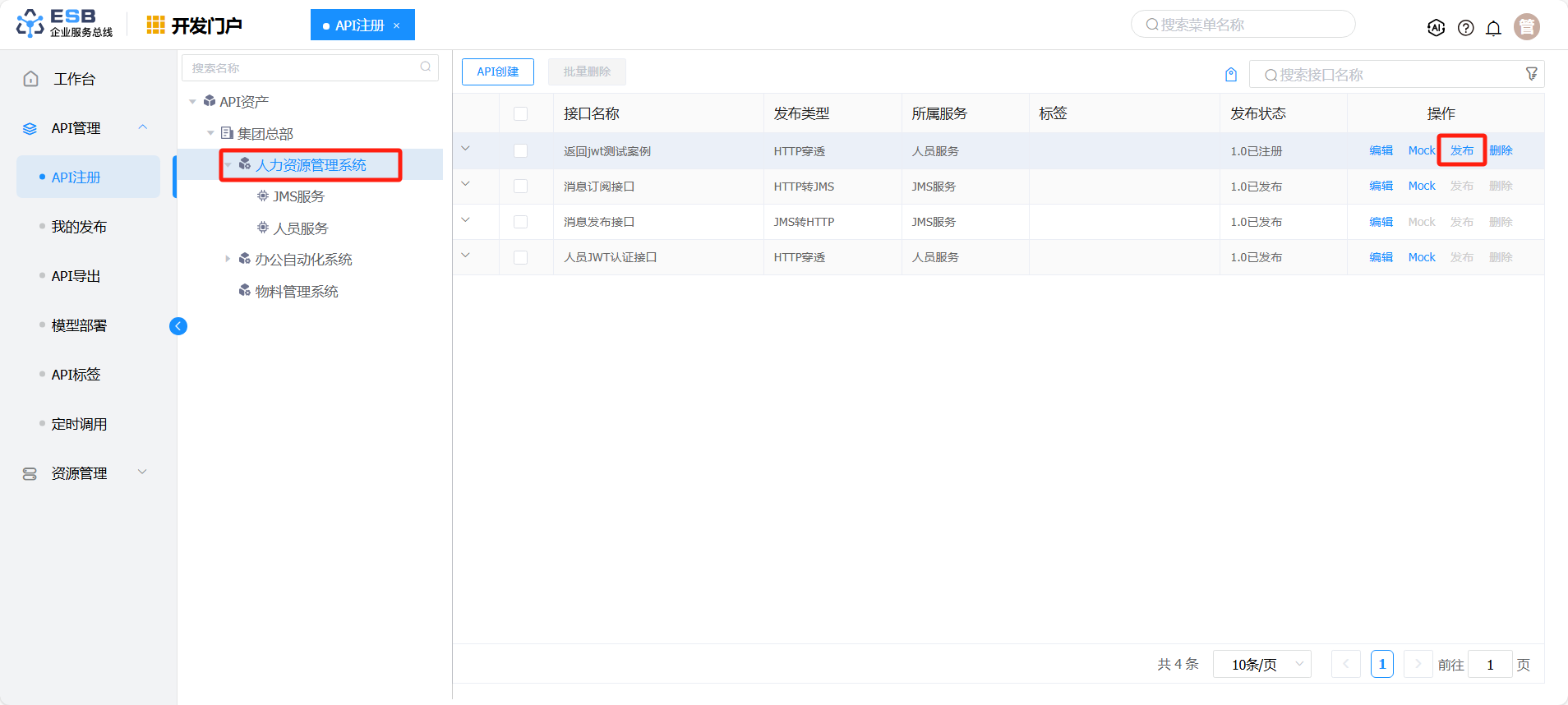Select API导出 from the sidebar
Image resolution: width=1568 pixels, height=705 pixels.
click(x=76, y=276)
